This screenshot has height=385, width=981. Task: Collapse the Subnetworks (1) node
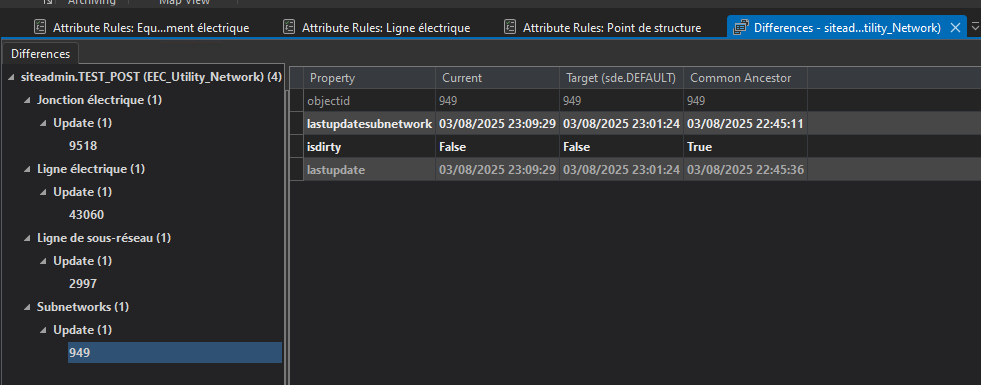27,307
